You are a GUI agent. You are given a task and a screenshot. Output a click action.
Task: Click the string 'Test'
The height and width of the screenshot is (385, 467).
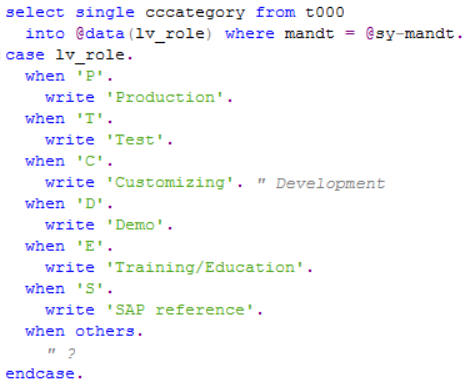[x=135, y=140]
